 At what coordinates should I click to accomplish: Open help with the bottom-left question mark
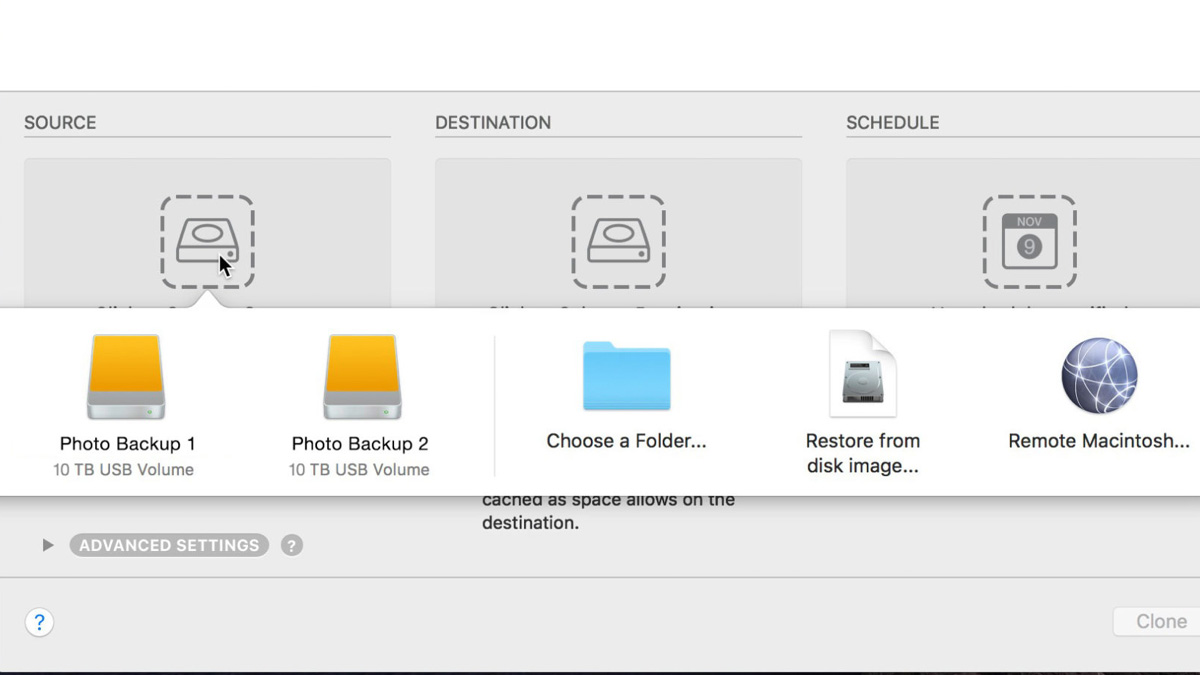(x=39, y=622)
